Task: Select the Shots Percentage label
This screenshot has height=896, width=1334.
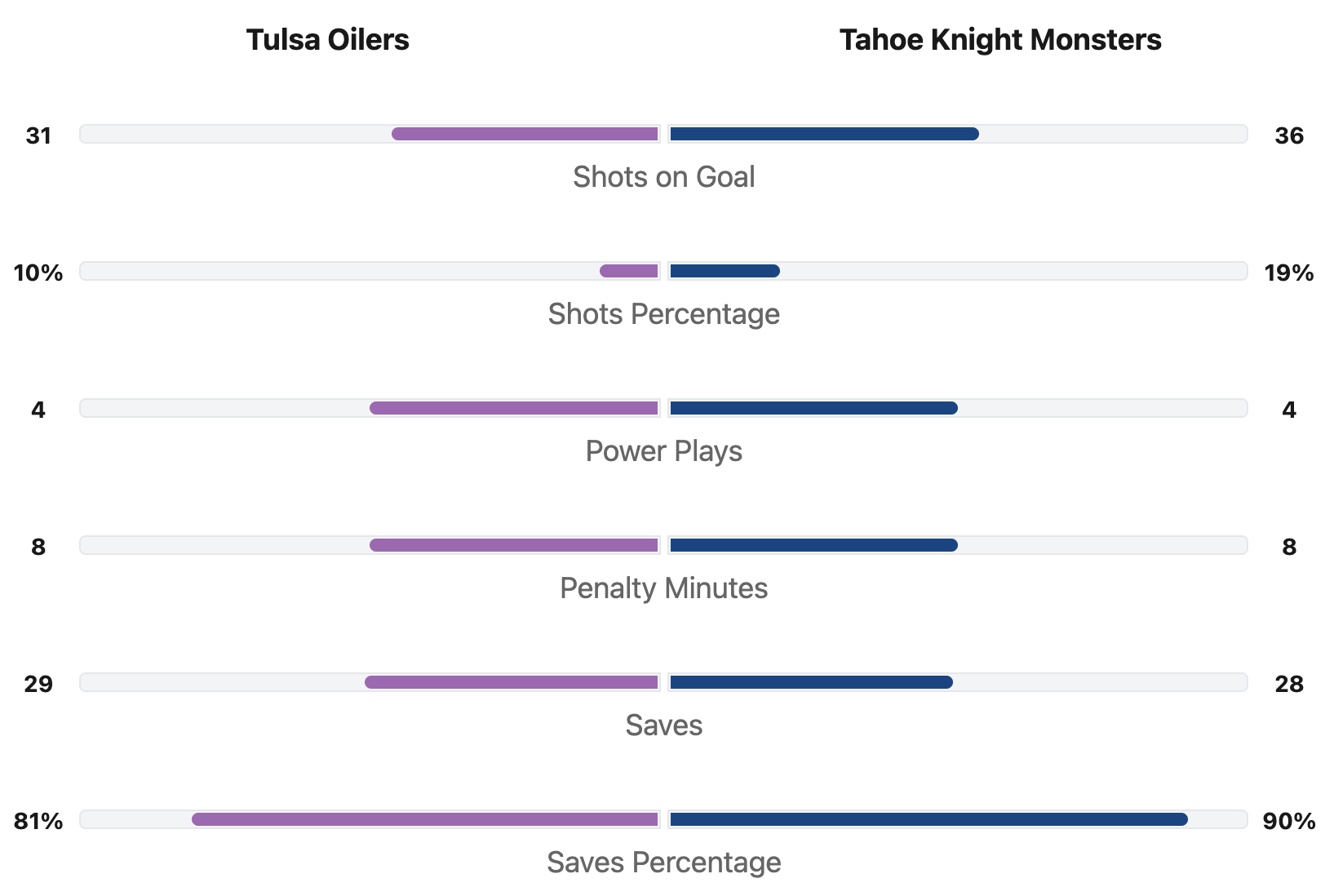Action: (x=663, y=314)
